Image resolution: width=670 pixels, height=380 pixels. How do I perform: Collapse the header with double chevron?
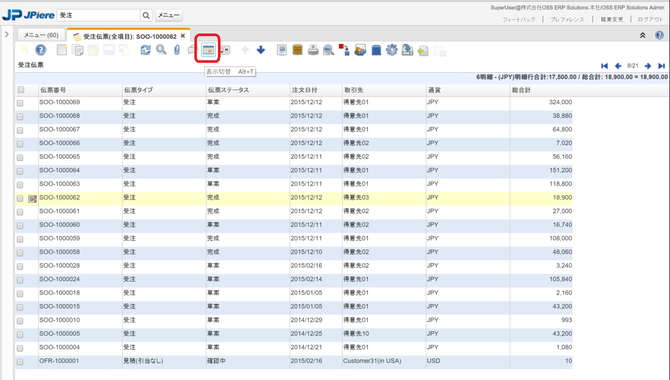642,35
